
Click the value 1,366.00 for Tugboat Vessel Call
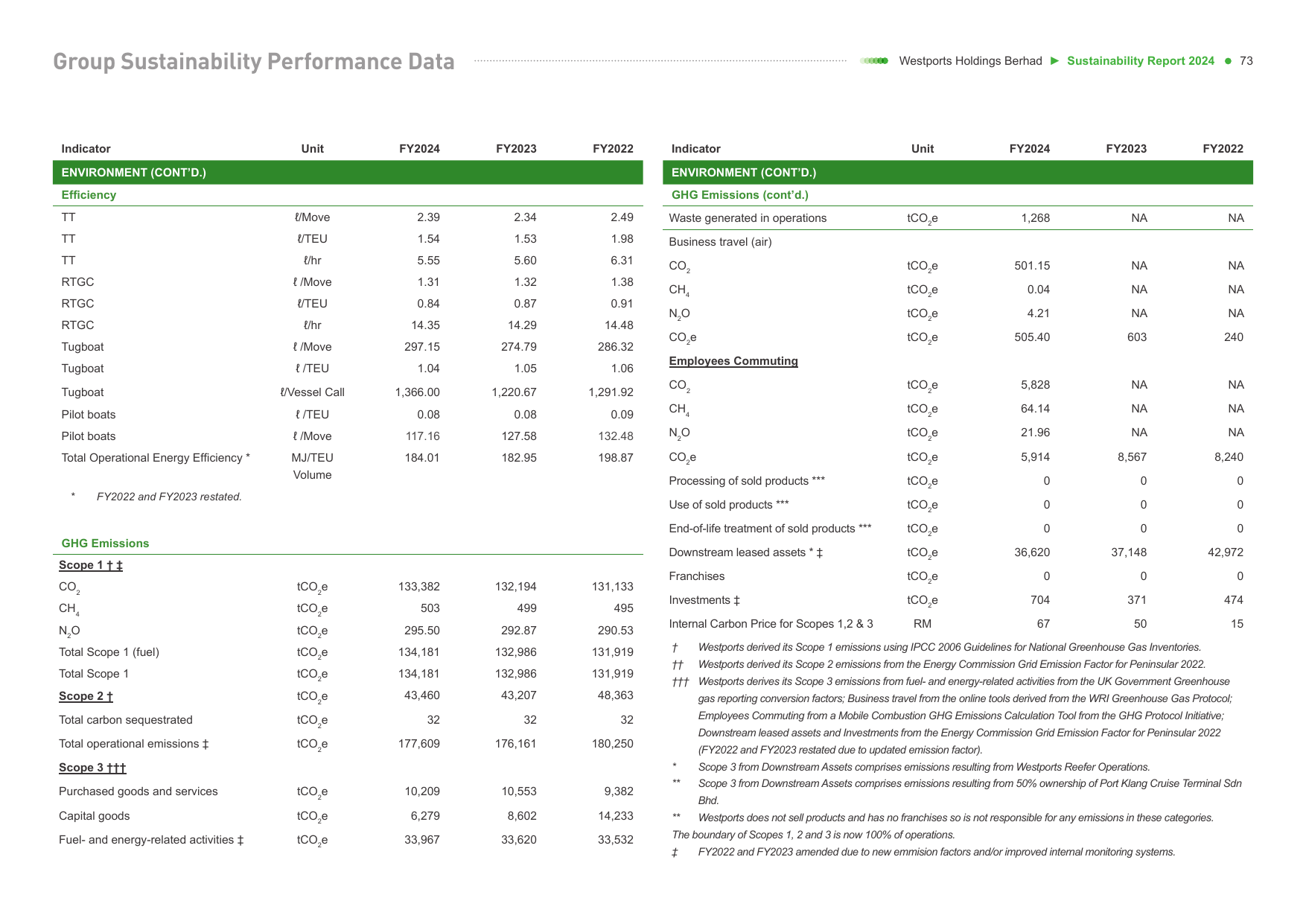coord(417,392)
